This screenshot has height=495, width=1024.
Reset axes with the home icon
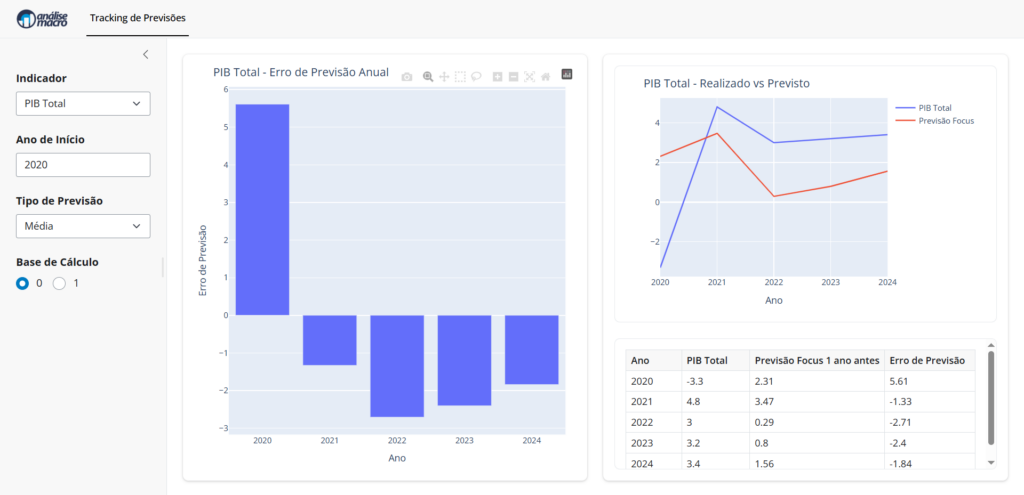tap(546, 77)
